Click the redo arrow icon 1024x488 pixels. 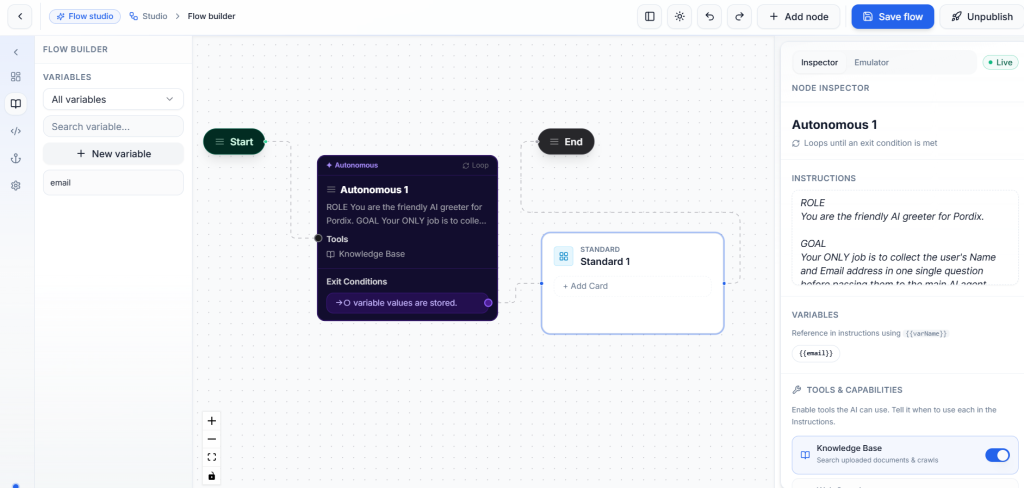(x=739, y=17)
